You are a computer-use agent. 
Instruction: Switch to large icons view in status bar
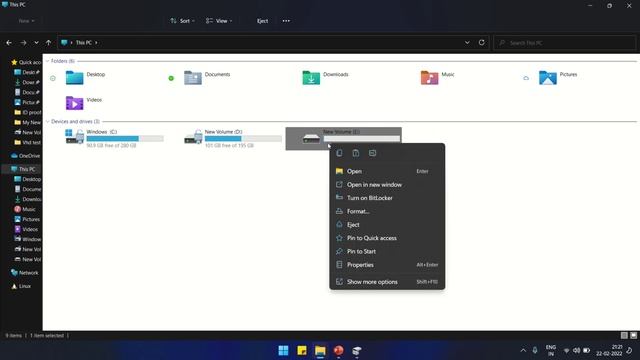[x=633, y=336]
